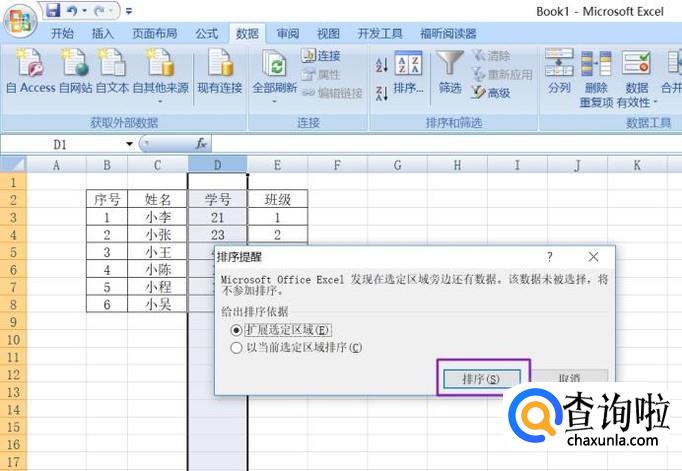Click the Cancel (取消) dialog button
The image size is (682, 471).
(569, 377)
